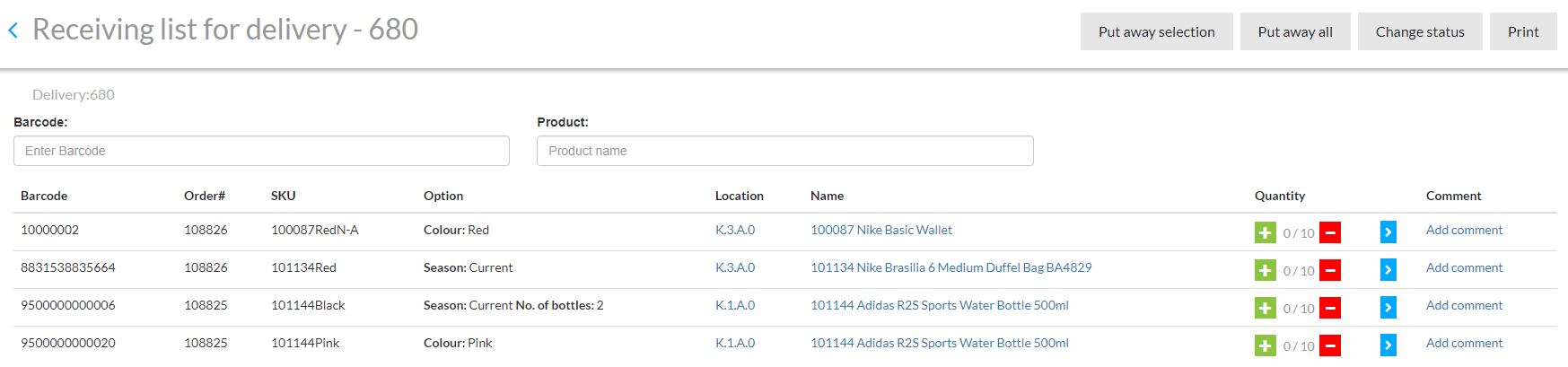Screen dimensions: 1568x367
Task: Open the Change status button
Action: [1419, 31]
